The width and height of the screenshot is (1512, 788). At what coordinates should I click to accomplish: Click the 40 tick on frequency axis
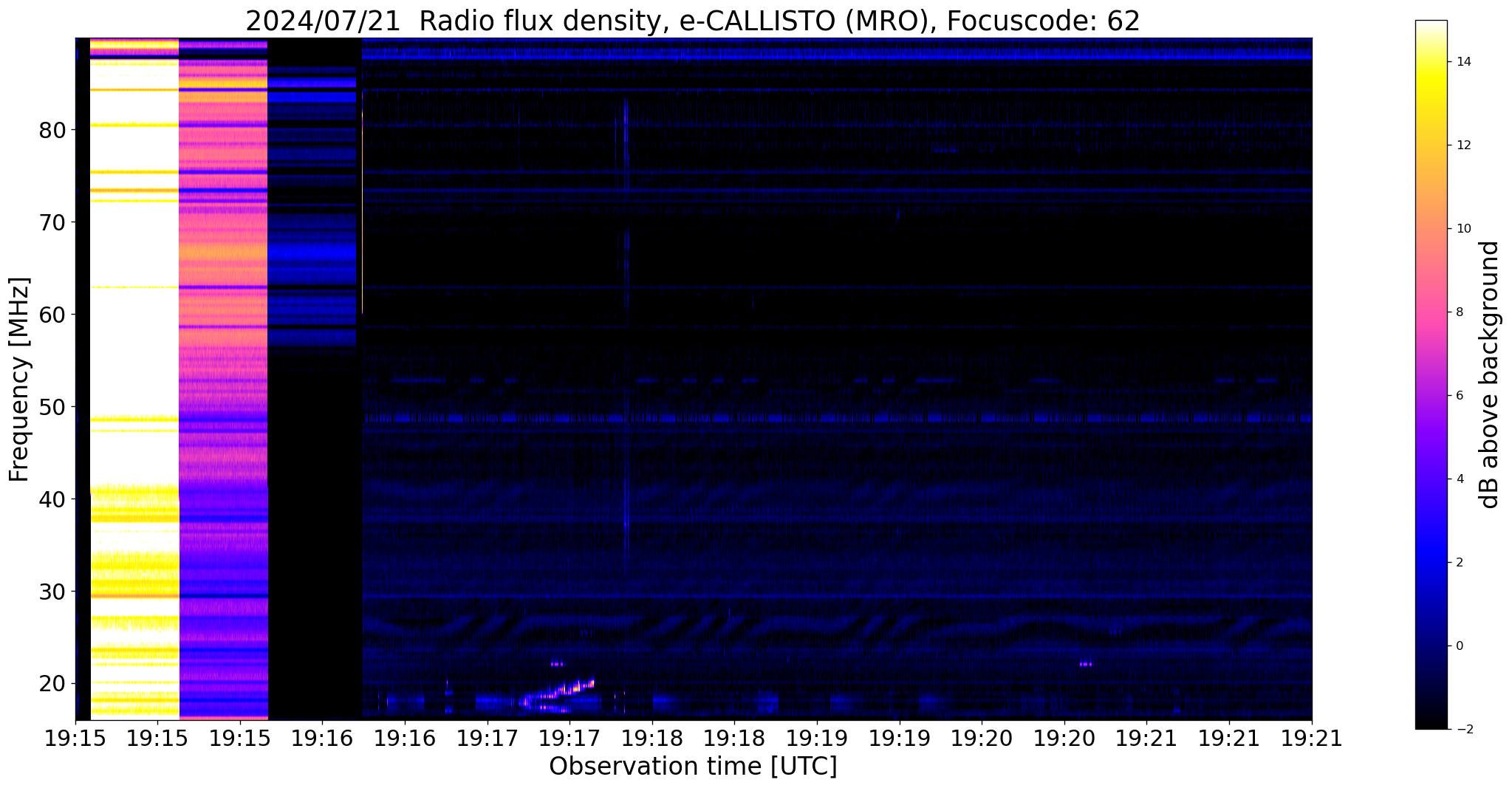click(52, 499)
